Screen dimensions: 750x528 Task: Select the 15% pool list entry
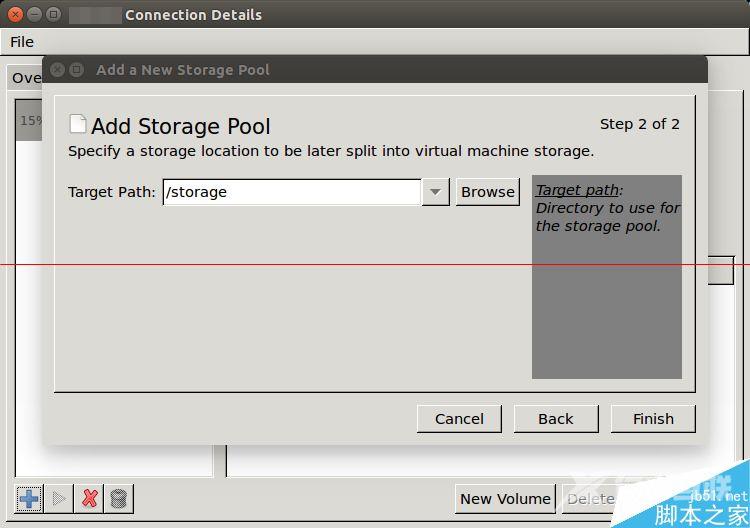coord(30,121)
